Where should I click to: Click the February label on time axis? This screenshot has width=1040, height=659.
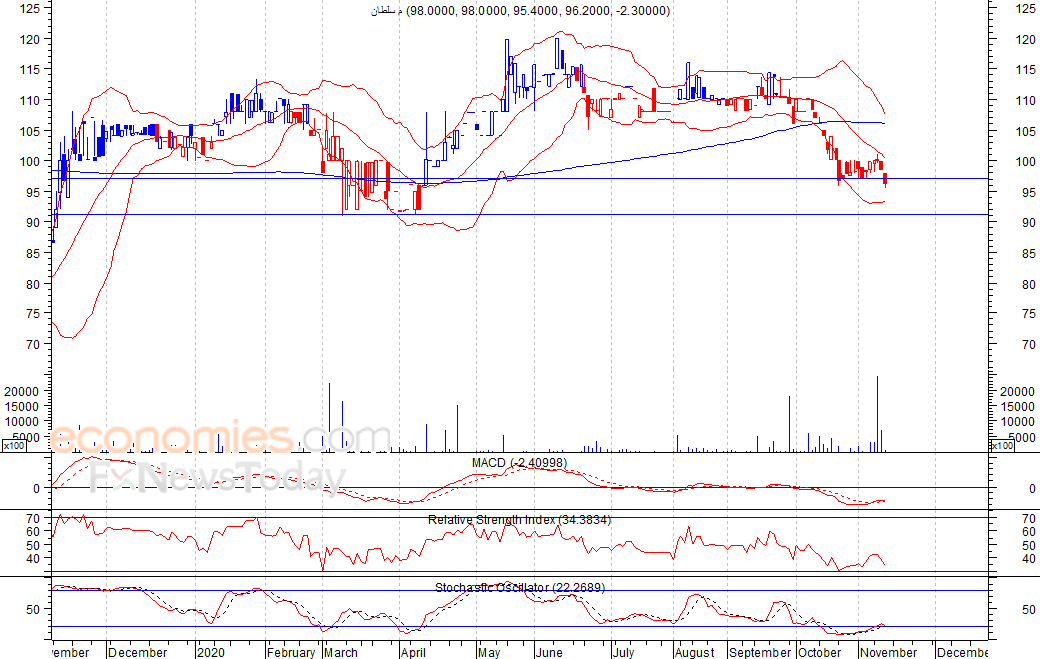coord(291,652)
